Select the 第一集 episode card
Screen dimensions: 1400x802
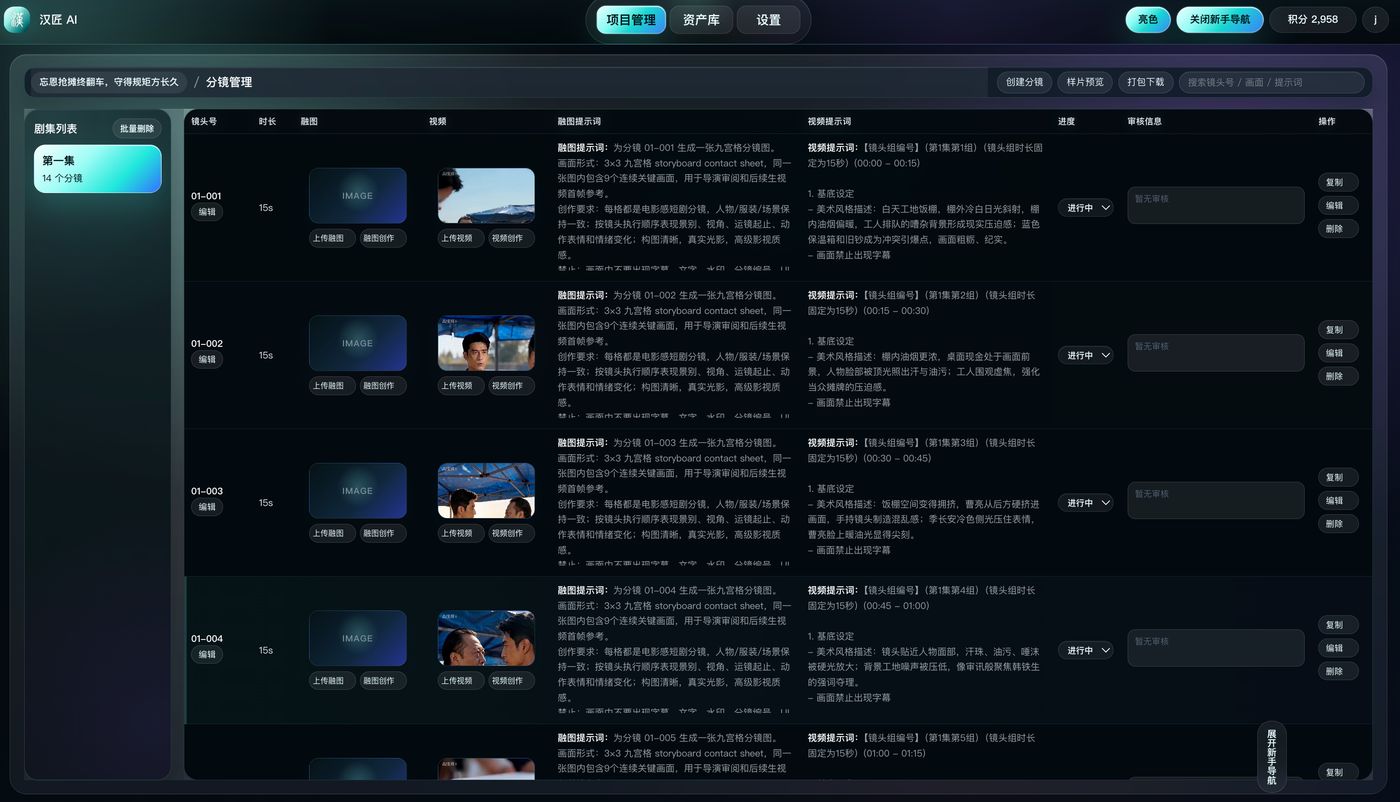98,168
